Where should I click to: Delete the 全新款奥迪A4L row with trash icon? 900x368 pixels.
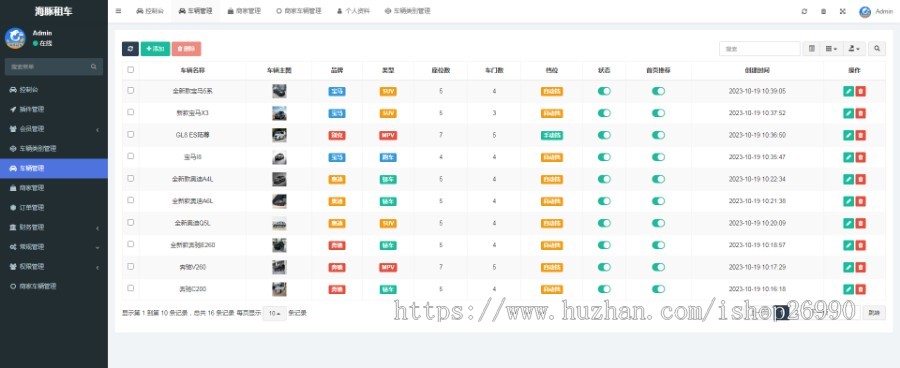click(860, 179)
